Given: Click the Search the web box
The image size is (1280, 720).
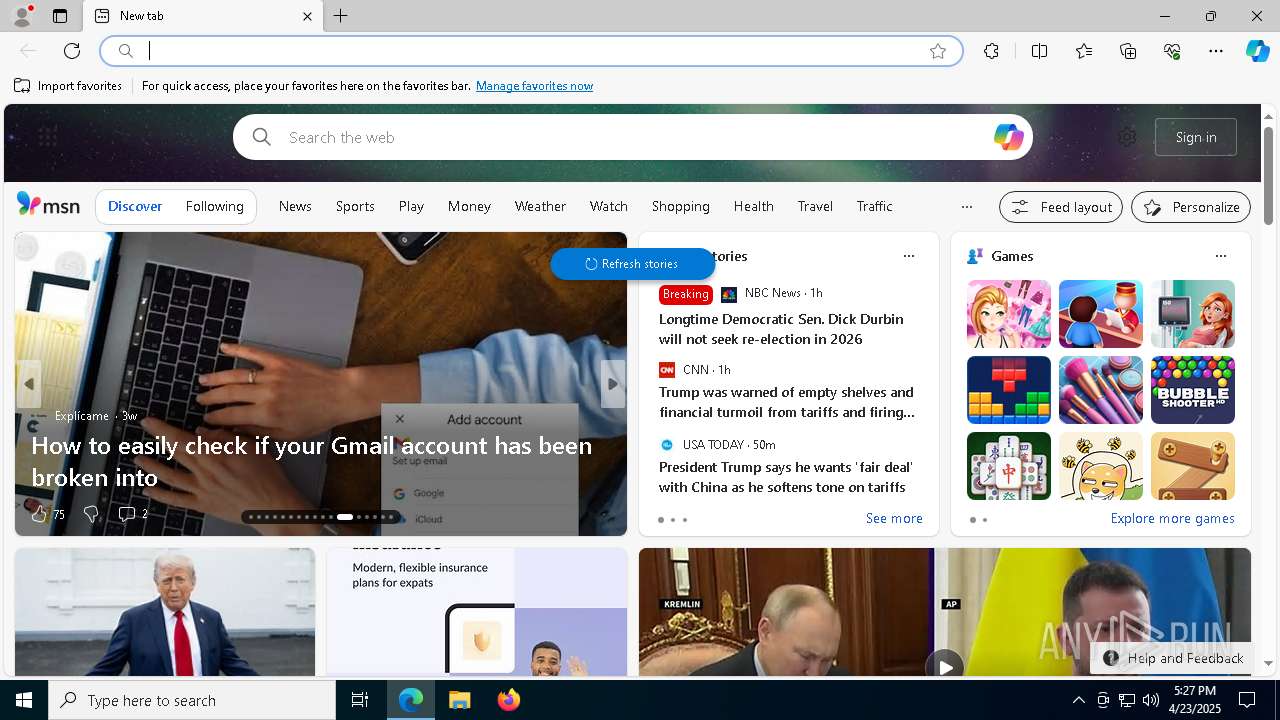Looking at the screenshot, I should (x=632, y=137).
